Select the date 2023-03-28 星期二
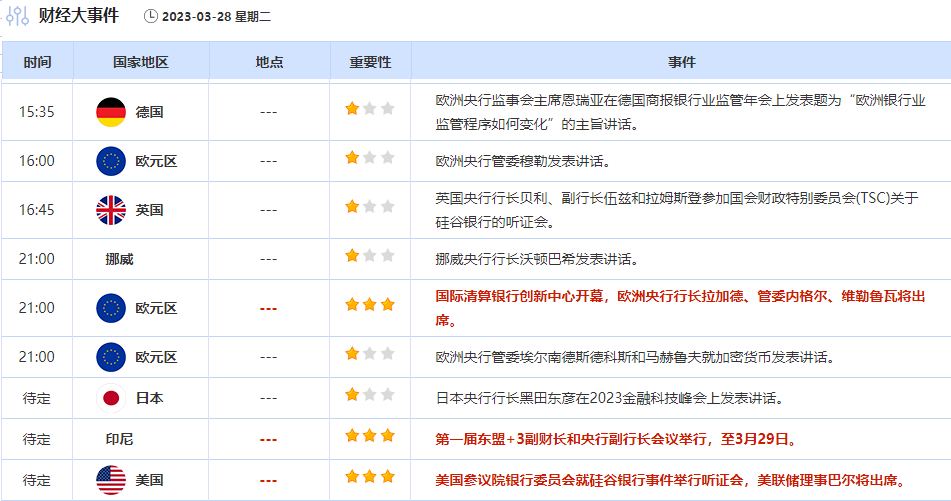The image size is (951, 501). [214, 16]
